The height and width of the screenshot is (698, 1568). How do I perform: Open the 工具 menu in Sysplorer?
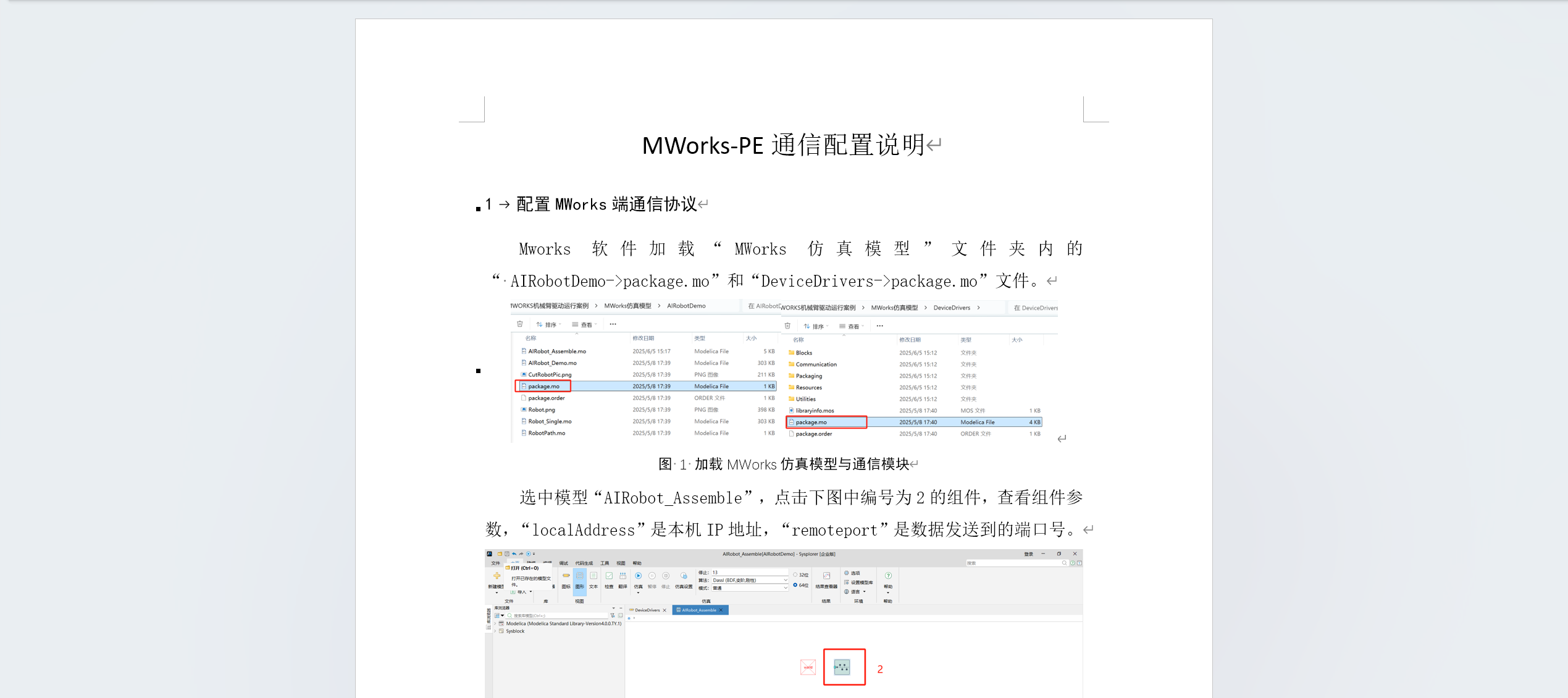605,563
